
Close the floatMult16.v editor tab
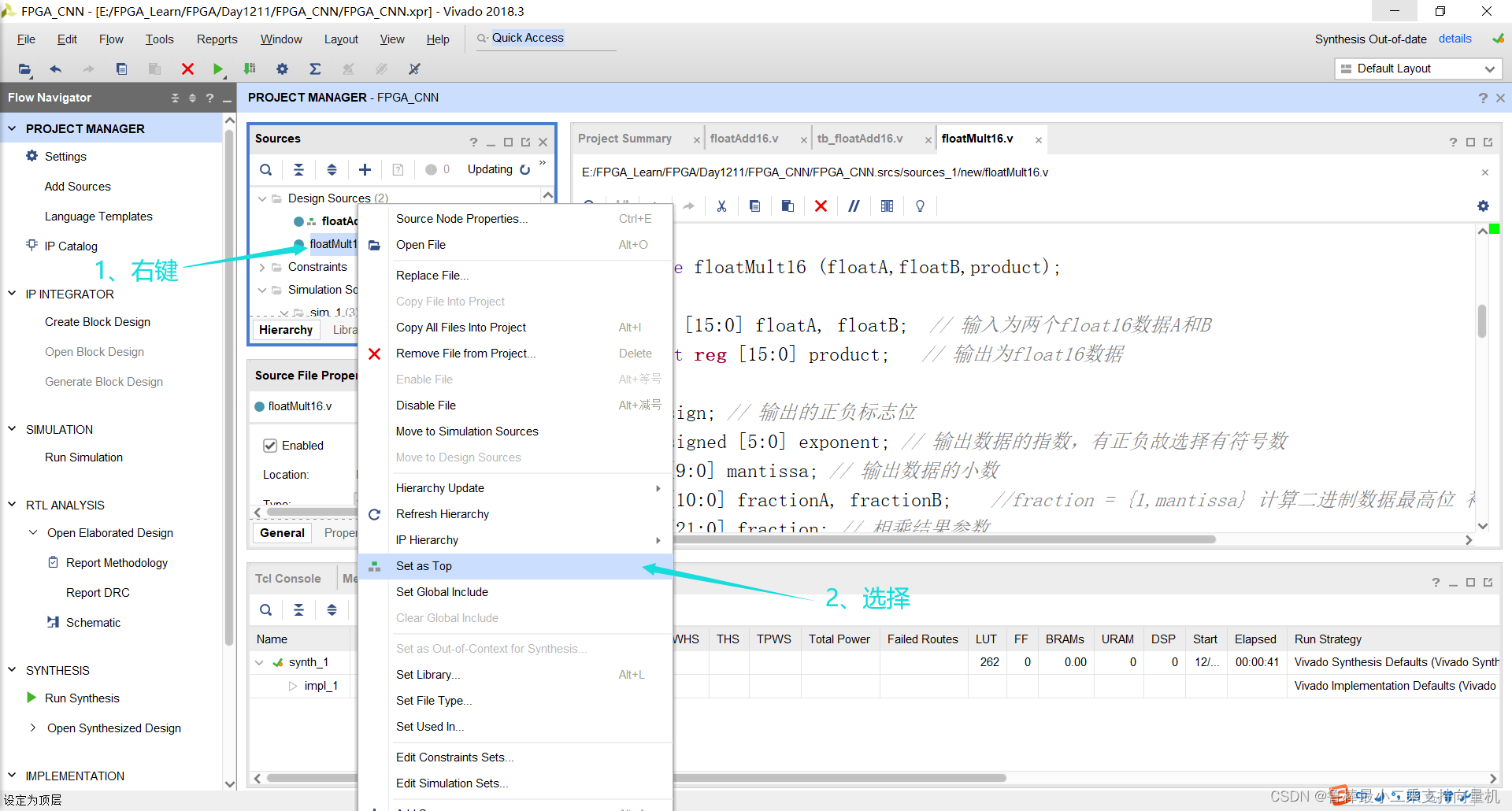coord(1039,140)
